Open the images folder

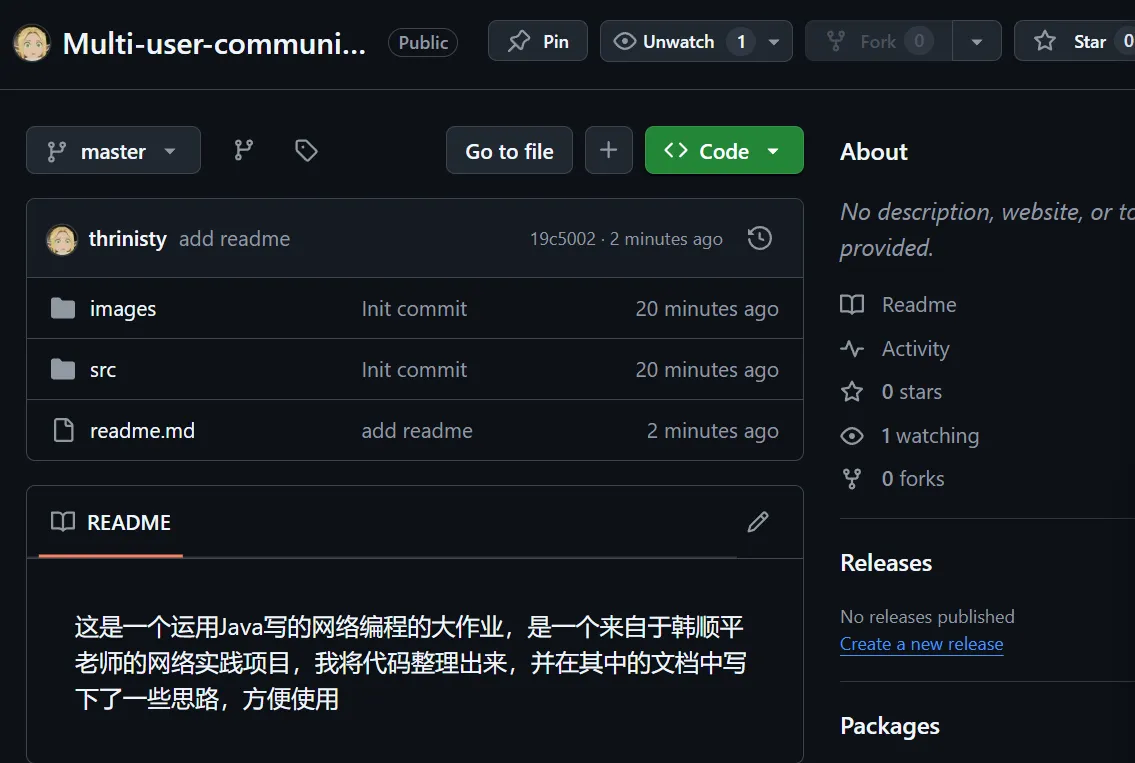tap(122, 309)
